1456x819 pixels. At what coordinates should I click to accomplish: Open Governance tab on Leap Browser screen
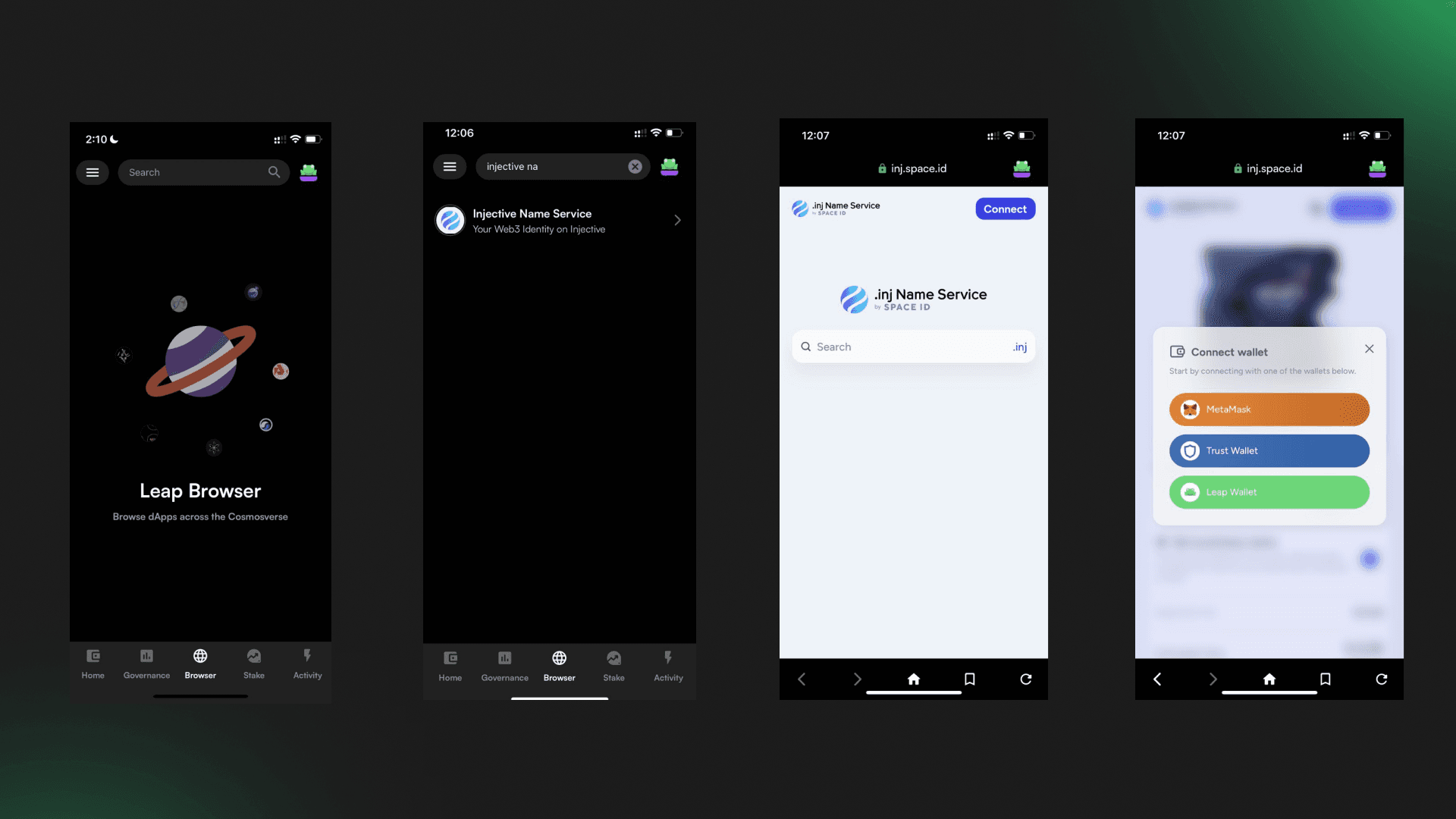coord(146,664)
